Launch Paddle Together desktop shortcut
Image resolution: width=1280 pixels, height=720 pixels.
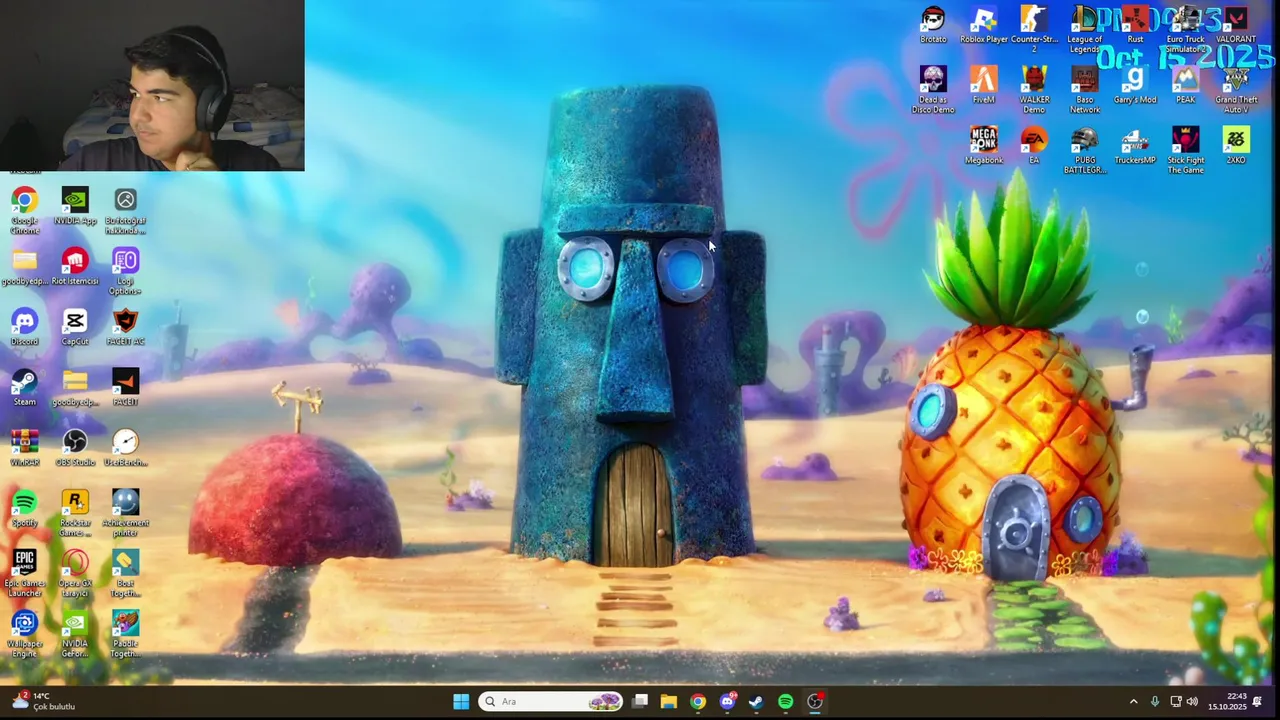[x=125, y=633]
